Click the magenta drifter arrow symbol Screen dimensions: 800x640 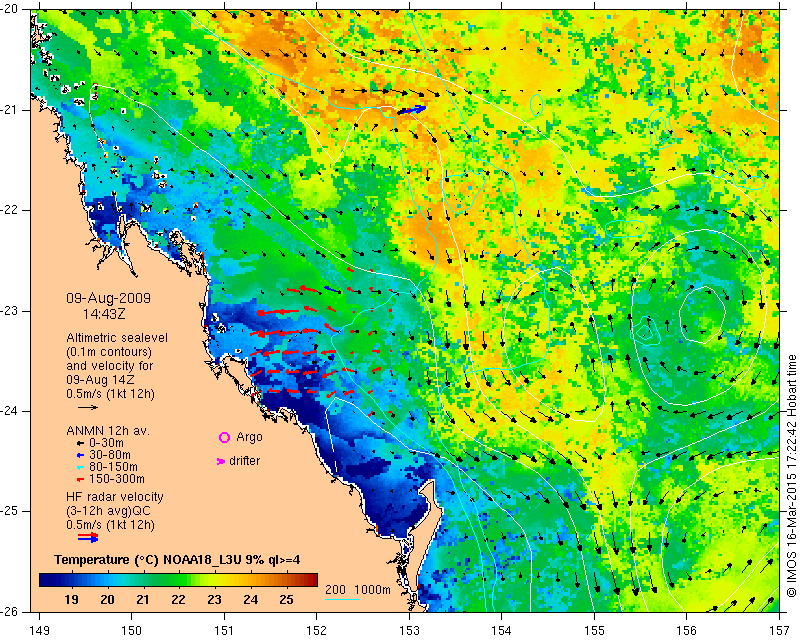[221, 461]
